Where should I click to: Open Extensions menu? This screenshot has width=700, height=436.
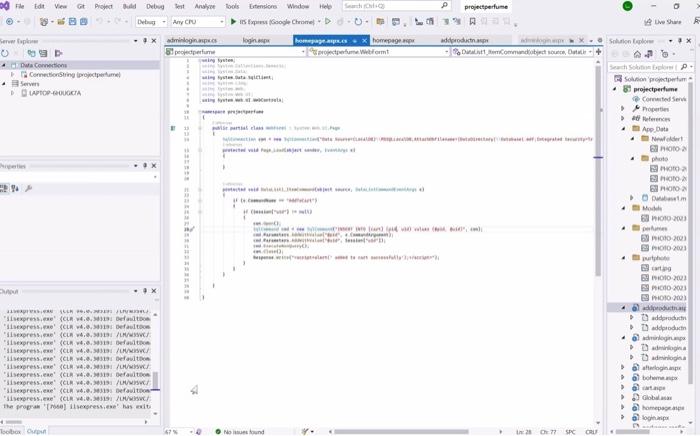pyautogui.click(x=263, y=6)
